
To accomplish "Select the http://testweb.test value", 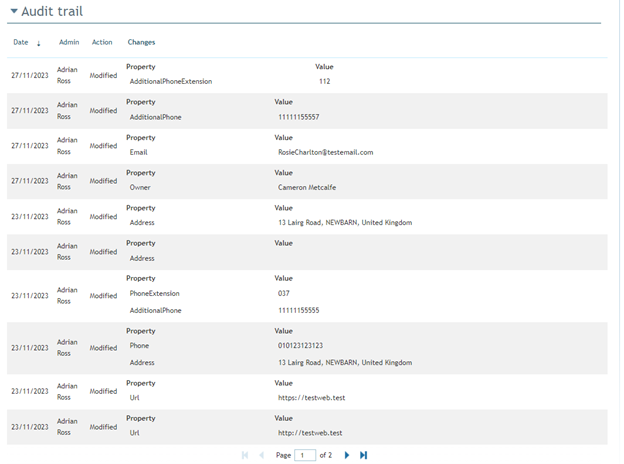I will coord(310,433).
